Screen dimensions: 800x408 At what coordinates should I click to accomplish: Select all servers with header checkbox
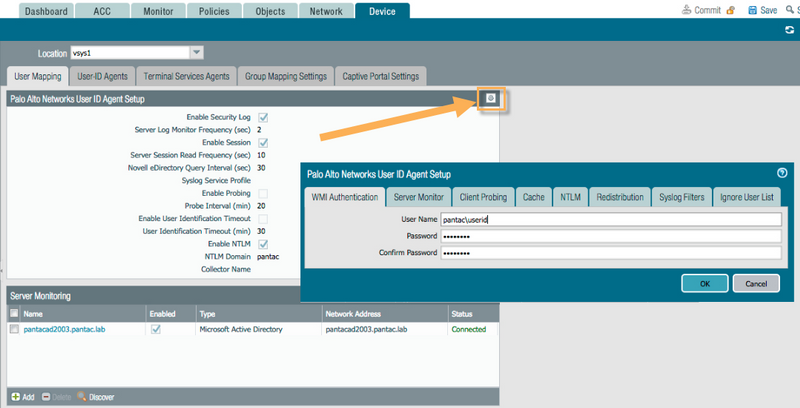pyautogui.click(x=14, y=313)
